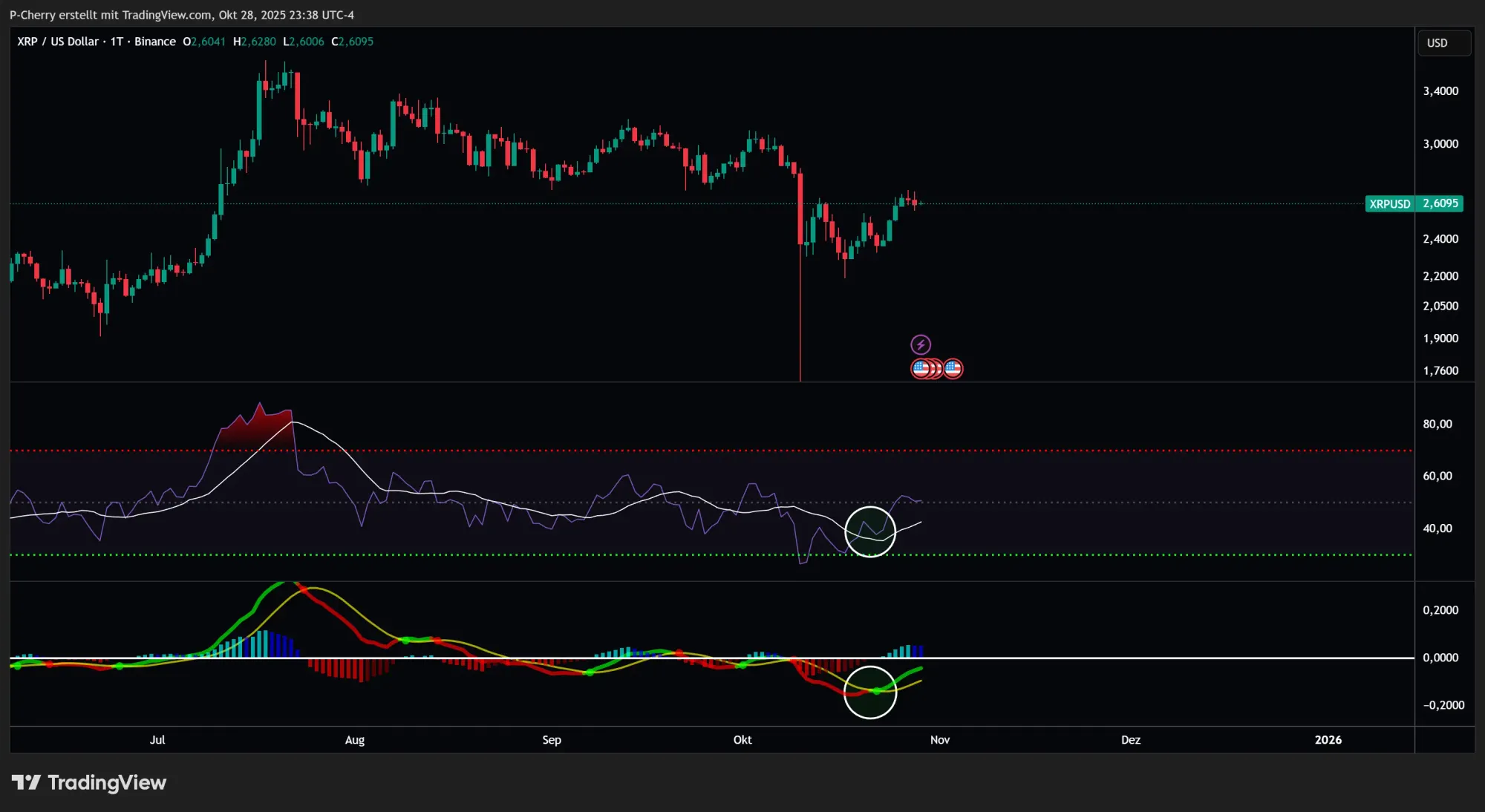Screen dimensions: 1485x812
Task: Click the Okt label on the time axis
Action: pyautogui.click(x=742, y=740)
